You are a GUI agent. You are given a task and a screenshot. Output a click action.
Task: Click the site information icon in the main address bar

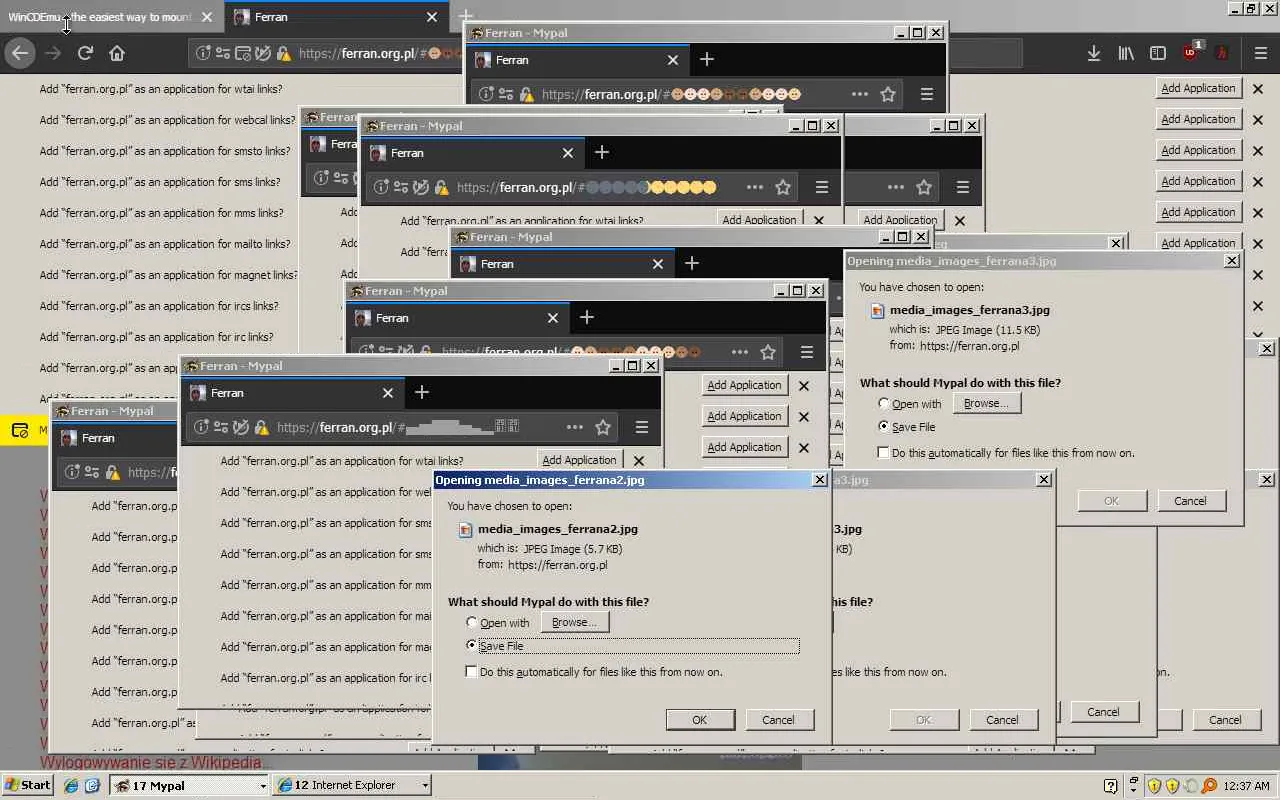click(x=203, y=53)
